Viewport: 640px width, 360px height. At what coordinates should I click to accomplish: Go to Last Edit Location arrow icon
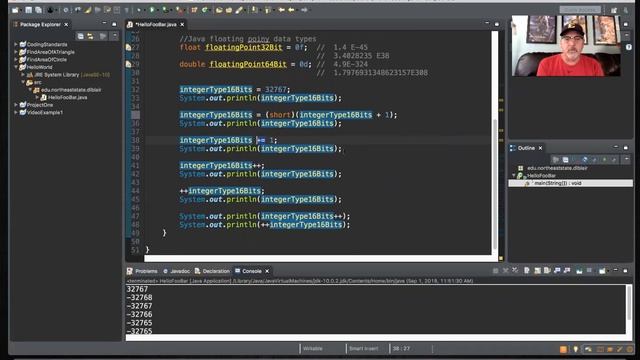[x=282, y=10]
